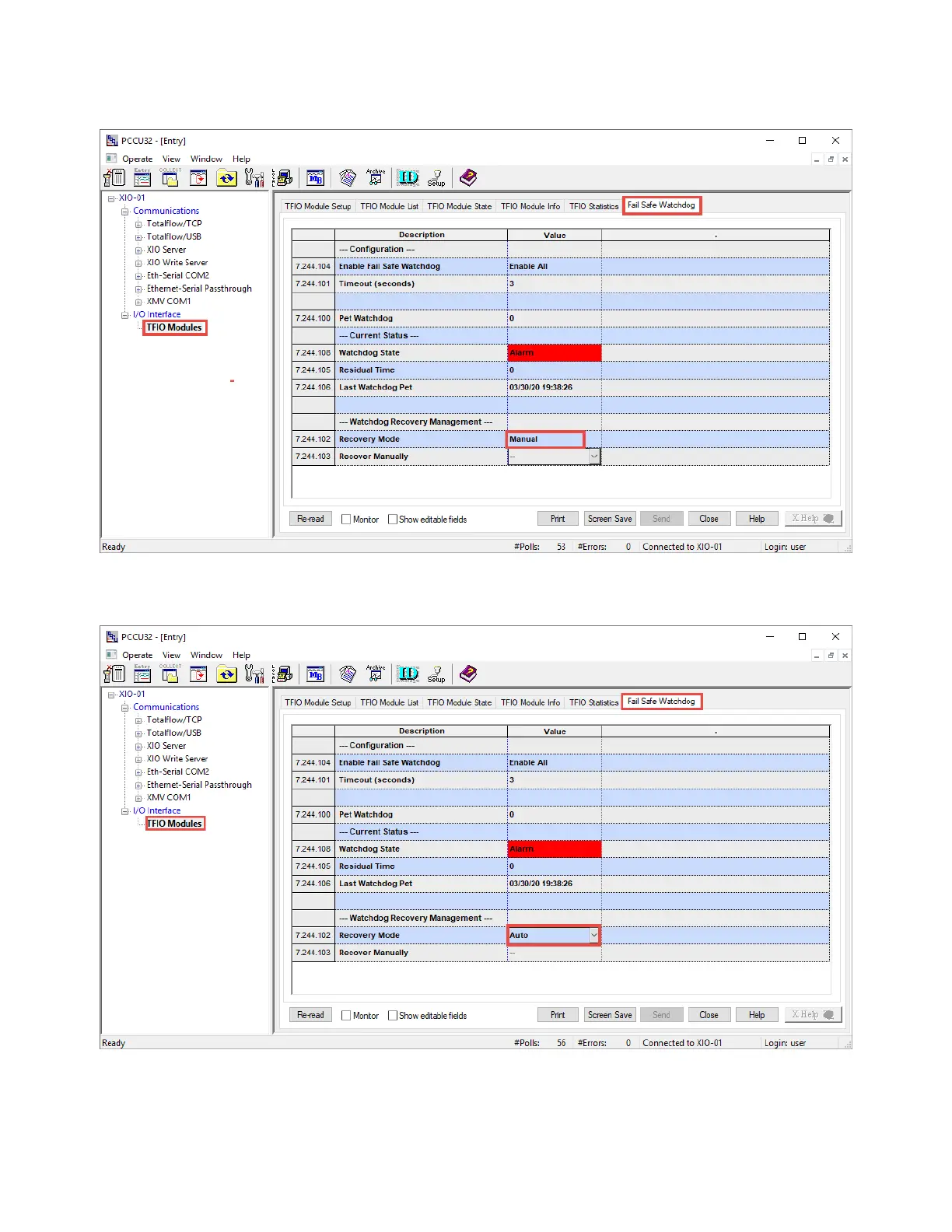Expand the TotalFlow/TCP node in the upper window
Screen dimensions: 952x1232
point(138,225)
